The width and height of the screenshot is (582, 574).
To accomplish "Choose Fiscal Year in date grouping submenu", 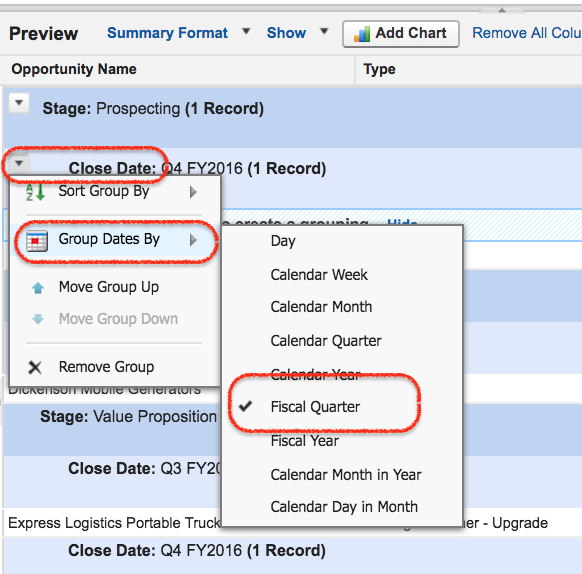I will pos(305,441).
